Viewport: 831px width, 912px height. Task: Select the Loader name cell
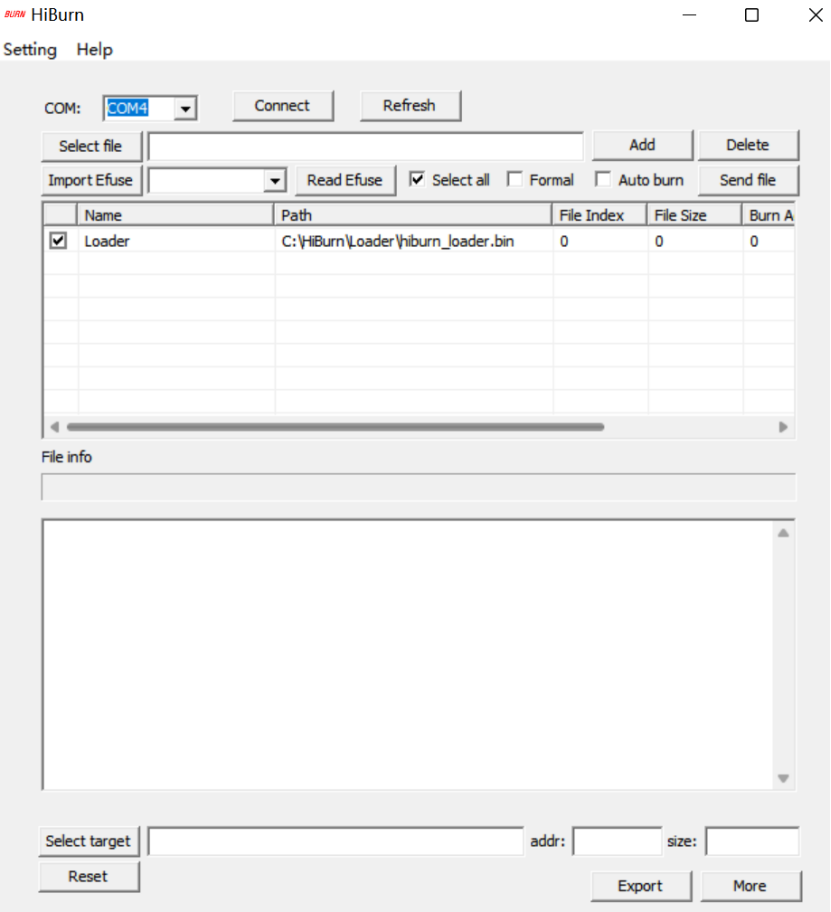176,241
